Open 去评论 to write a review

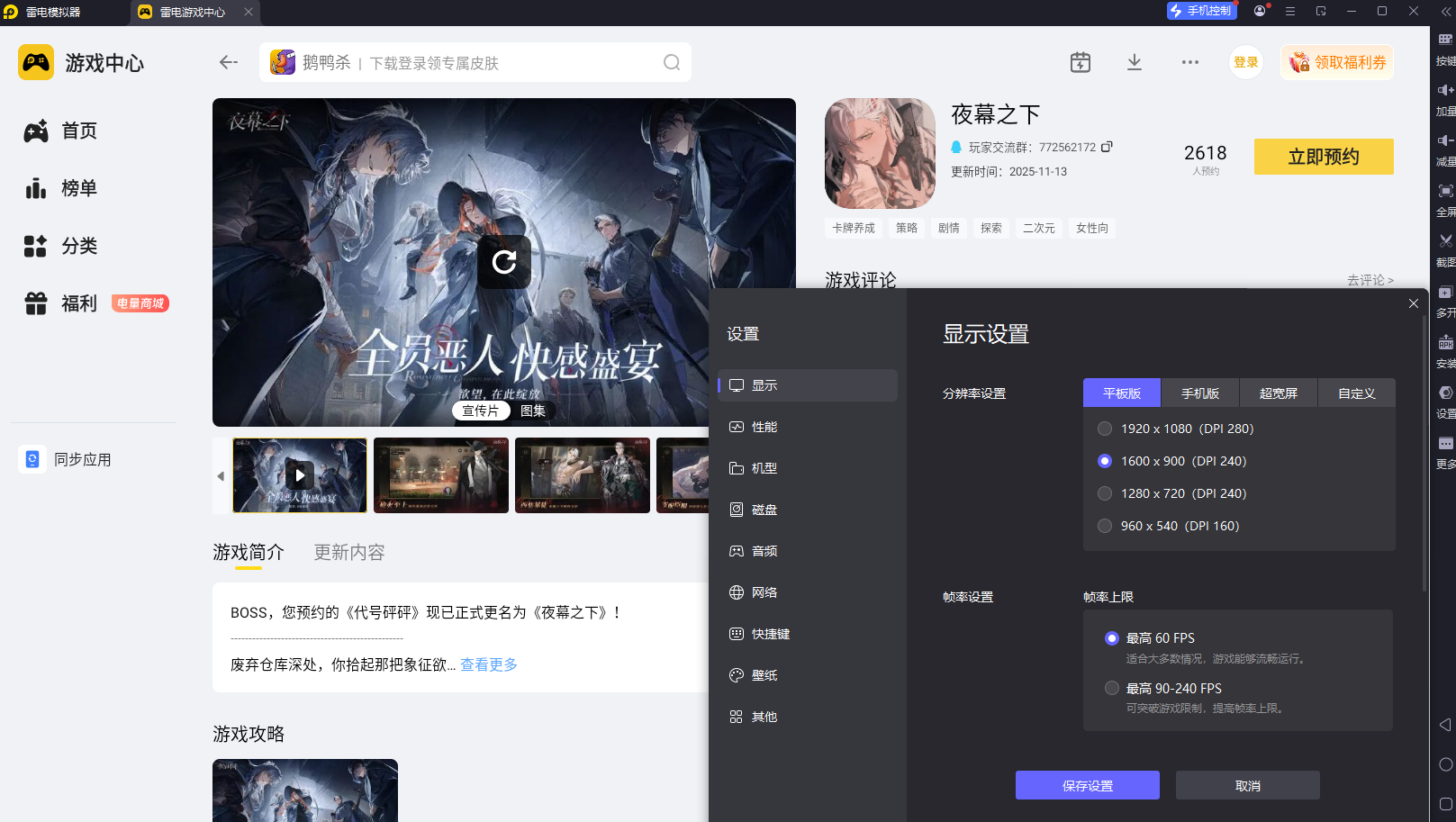1370,280
